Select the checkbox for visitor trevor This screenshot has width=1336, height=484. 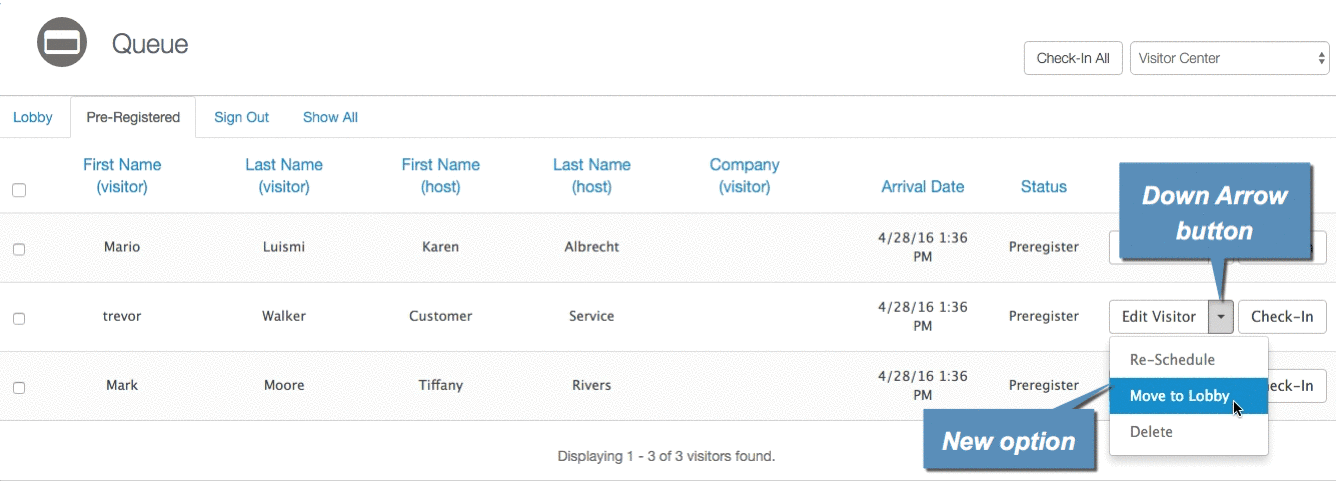click(19, 318)
